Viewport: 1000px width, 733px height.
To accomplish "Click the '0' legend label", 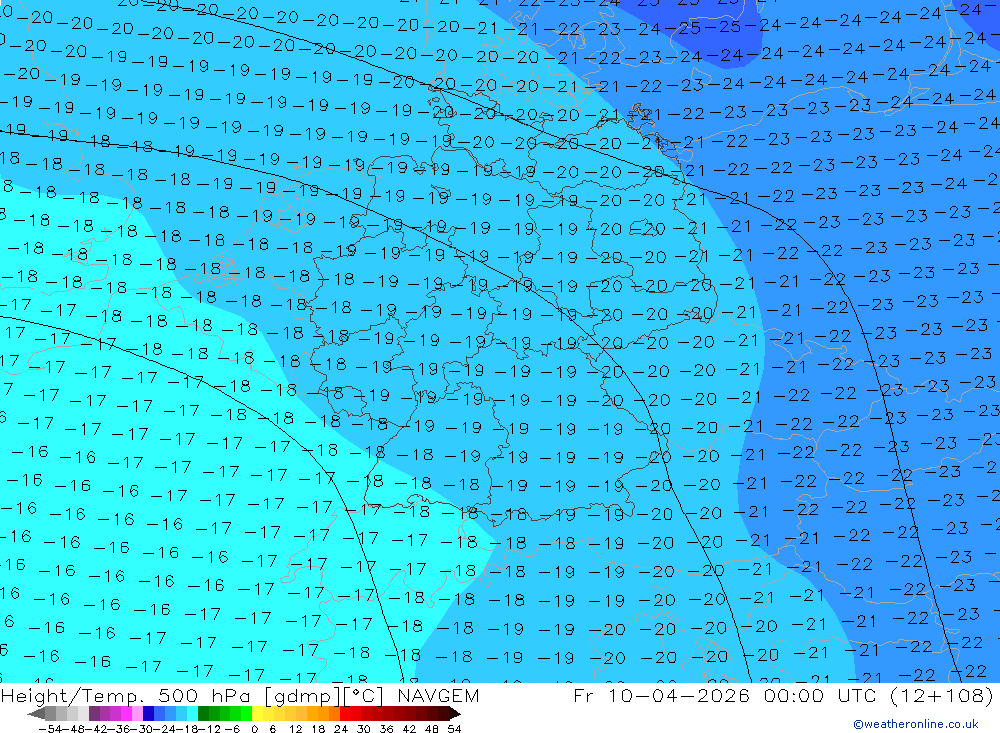I will [254, 729].
